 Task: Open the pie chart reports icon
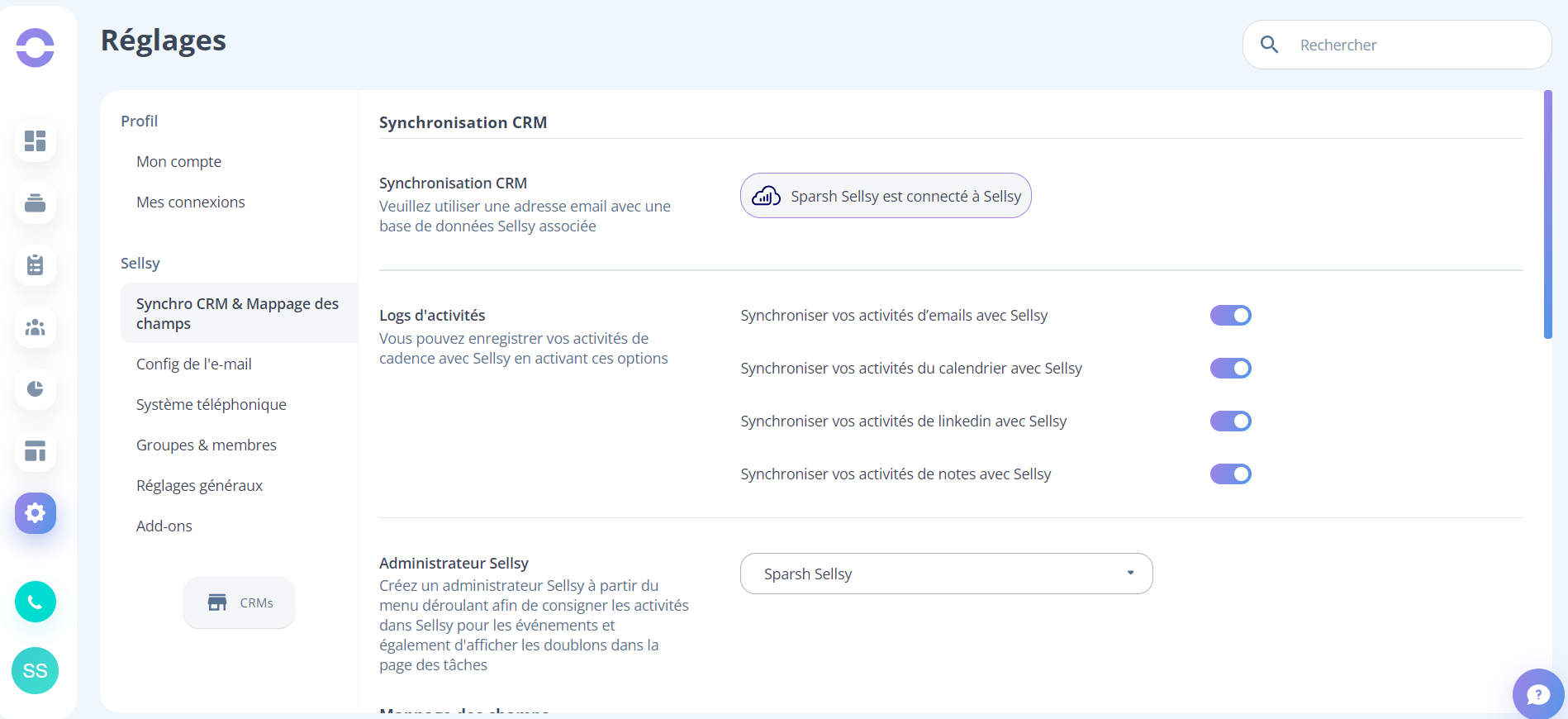(35, 388)
